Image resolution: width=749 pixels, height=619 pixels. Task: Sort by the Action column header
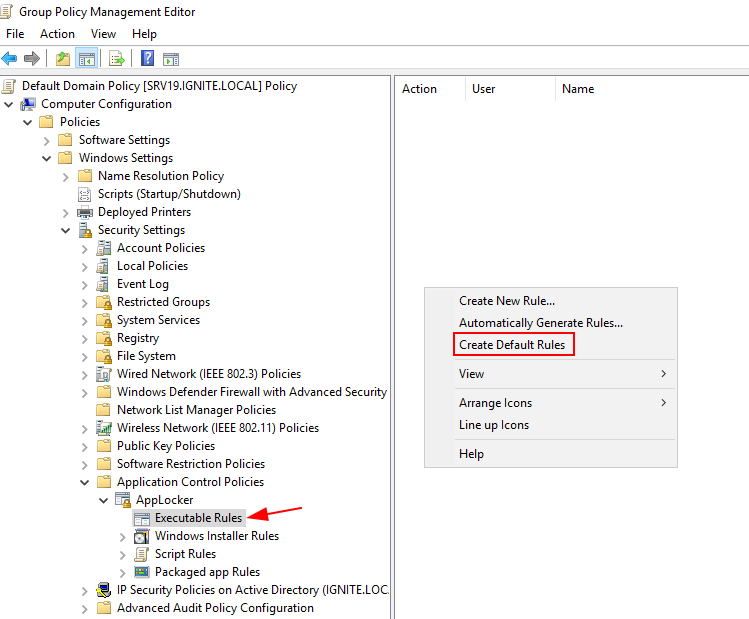point(430,89)
